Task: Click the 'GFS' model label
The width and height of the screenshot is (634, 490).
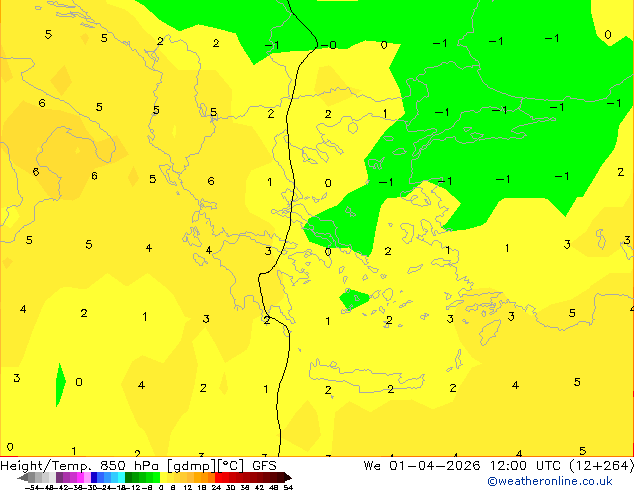Action: (x=264, y=466)
